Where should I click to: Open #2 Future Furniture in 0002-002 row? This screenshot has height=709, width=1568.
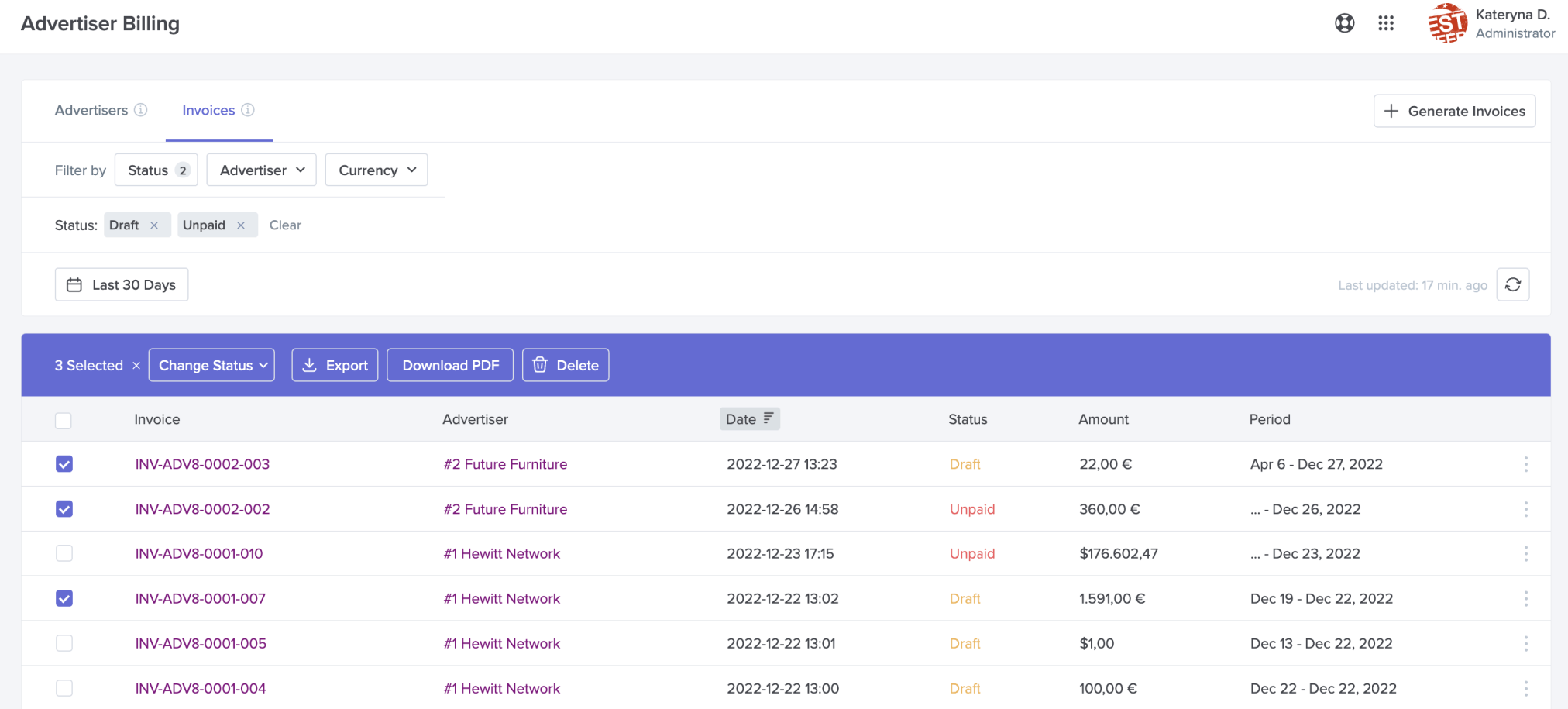click(x=505, y=509)
